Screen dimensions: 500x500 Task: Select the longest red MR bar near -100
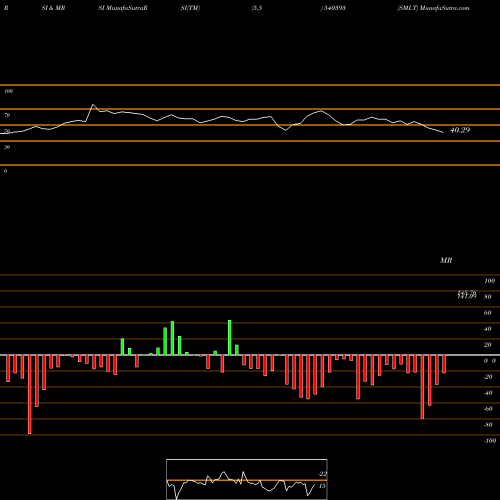pyautogui.click(x=30, y=394)
